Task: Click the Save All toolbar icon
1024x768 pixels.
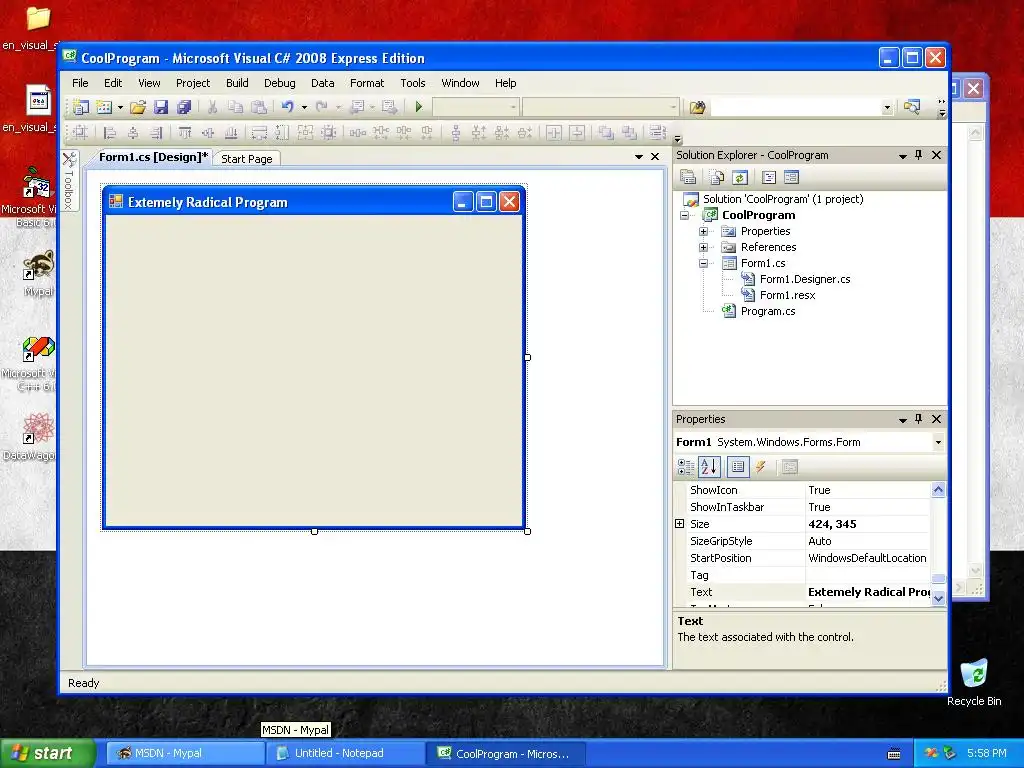Action: (x=184, y=107)
